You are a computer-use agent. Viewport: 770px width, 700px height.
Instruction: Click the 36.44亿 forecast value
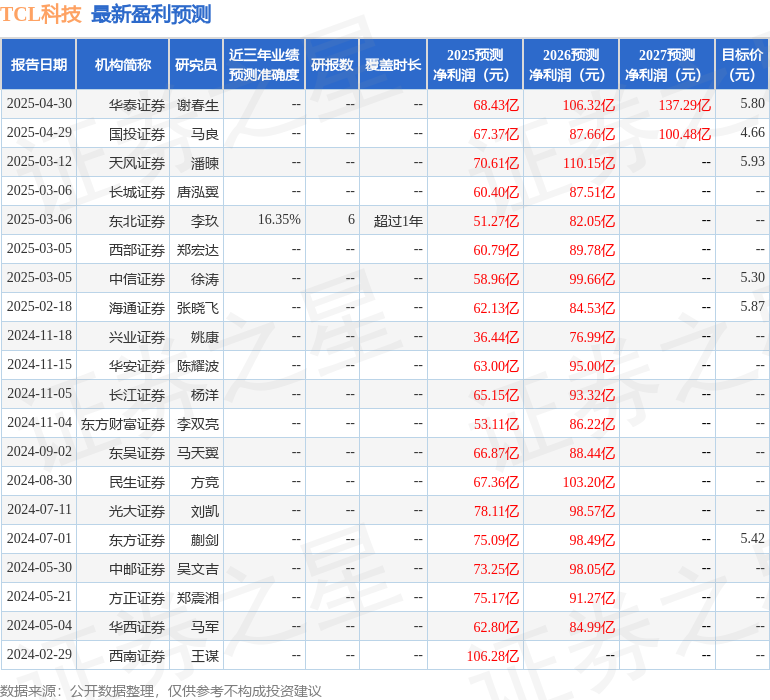click(x=496, y=337)
